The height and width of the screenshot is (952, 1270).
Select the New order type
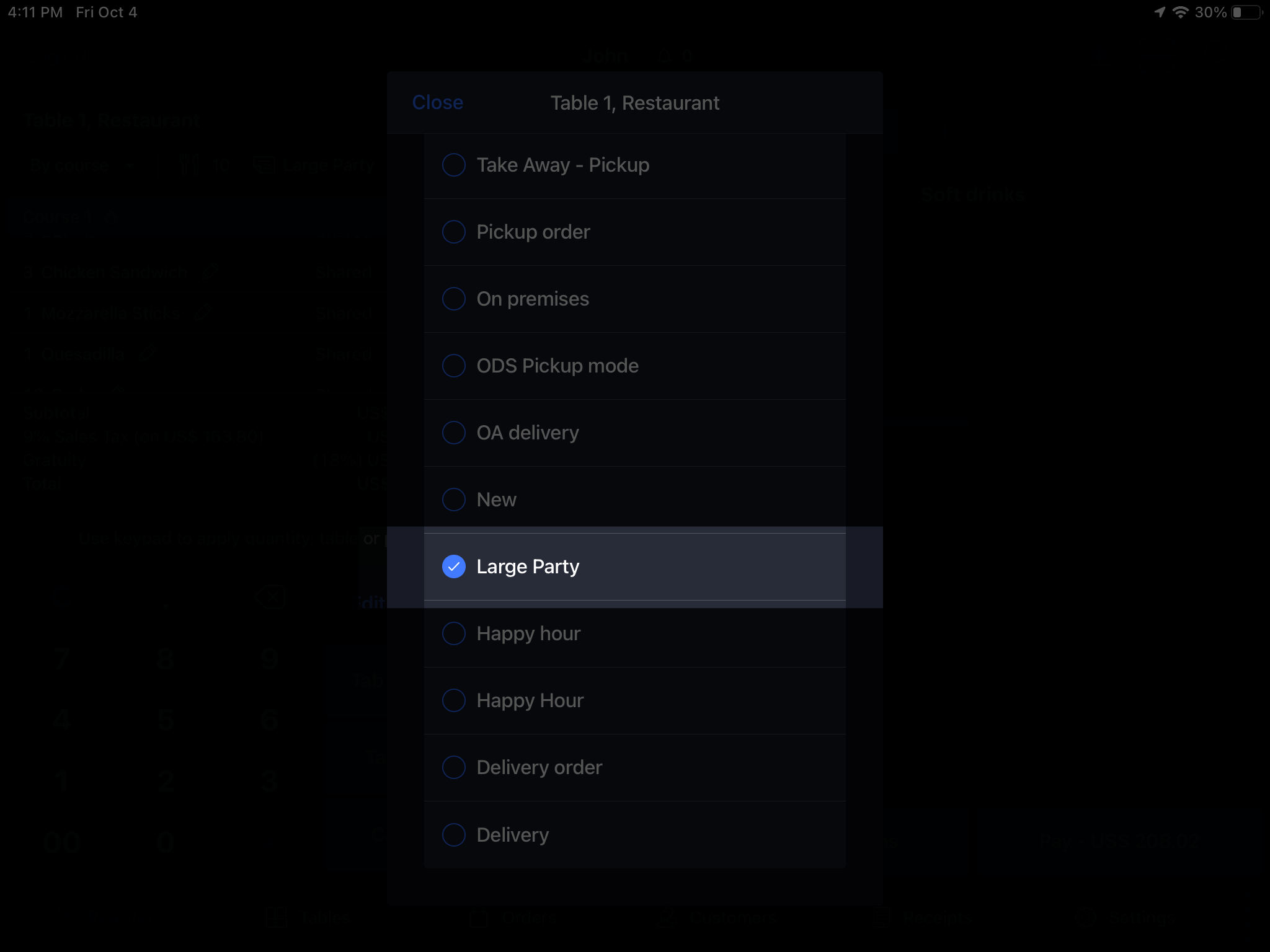(x=635, y=500)
